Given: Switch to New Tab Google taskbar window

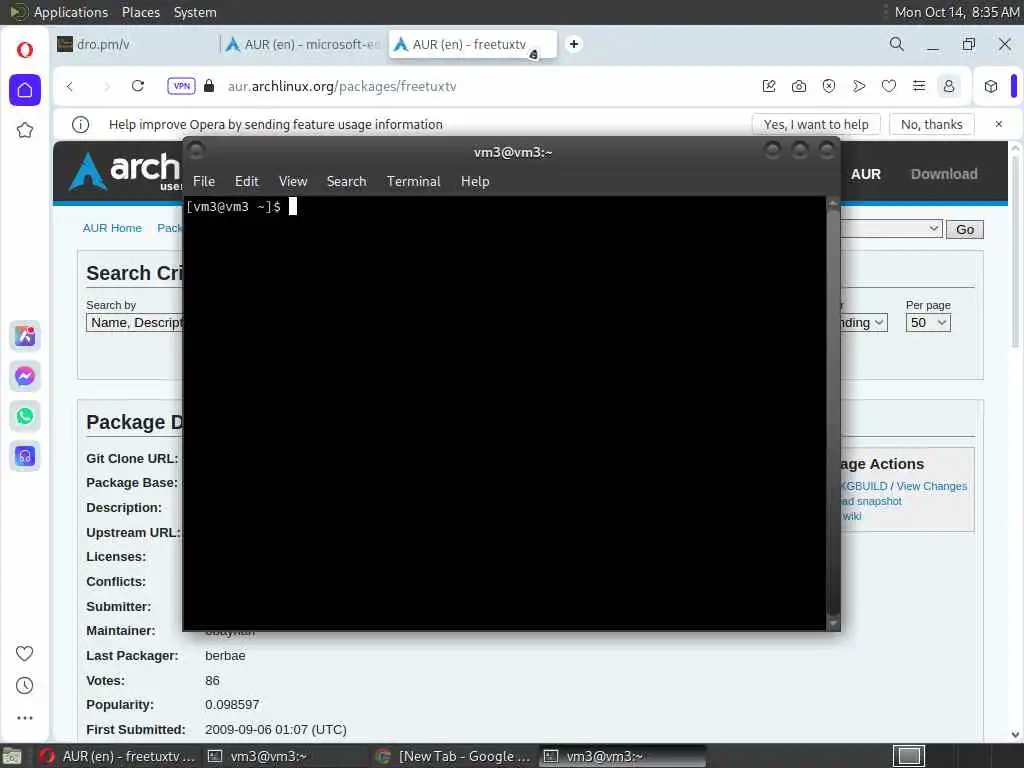Looking at the screenshot, I should (x=455, y=756).
